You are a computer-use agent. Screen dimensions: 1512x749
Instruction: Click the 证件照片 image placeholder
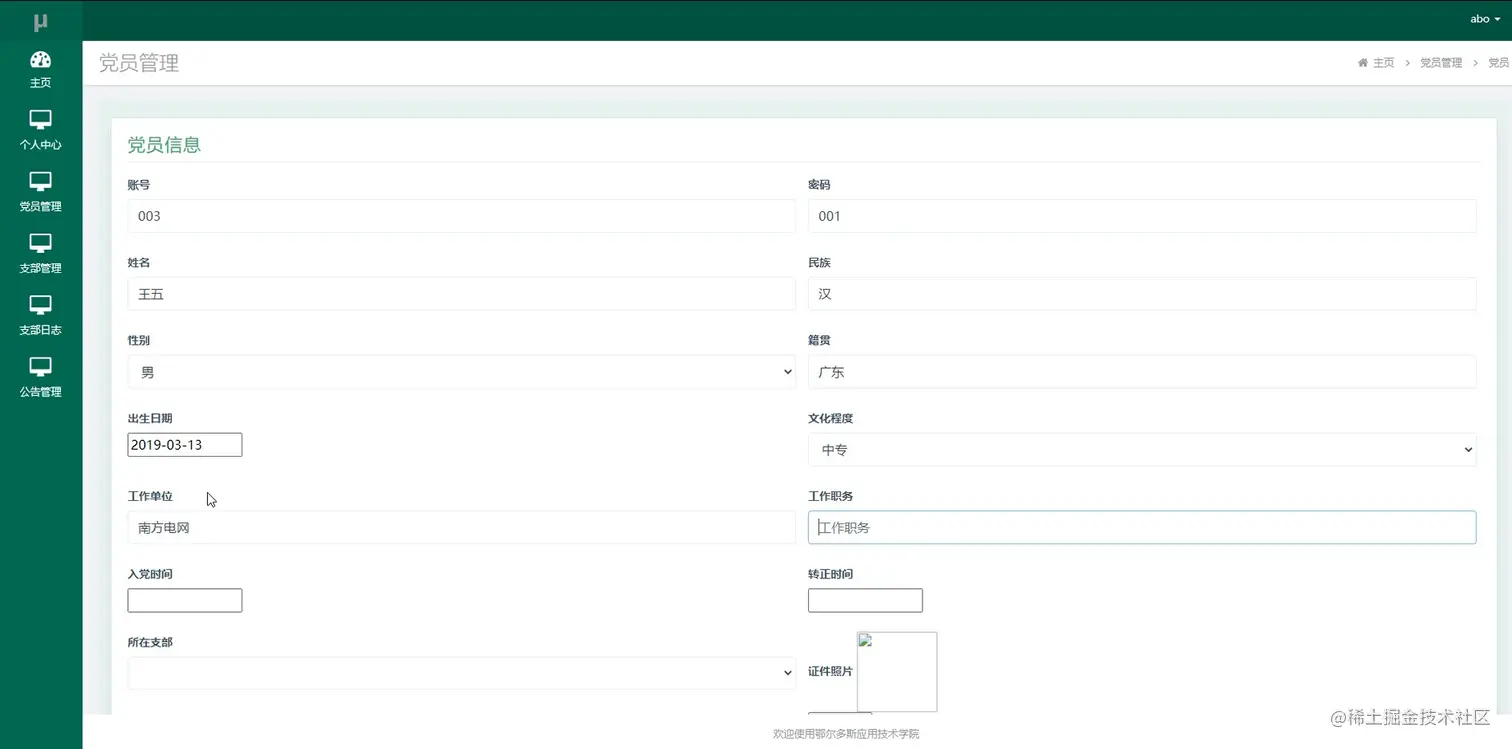coord(897,672)
